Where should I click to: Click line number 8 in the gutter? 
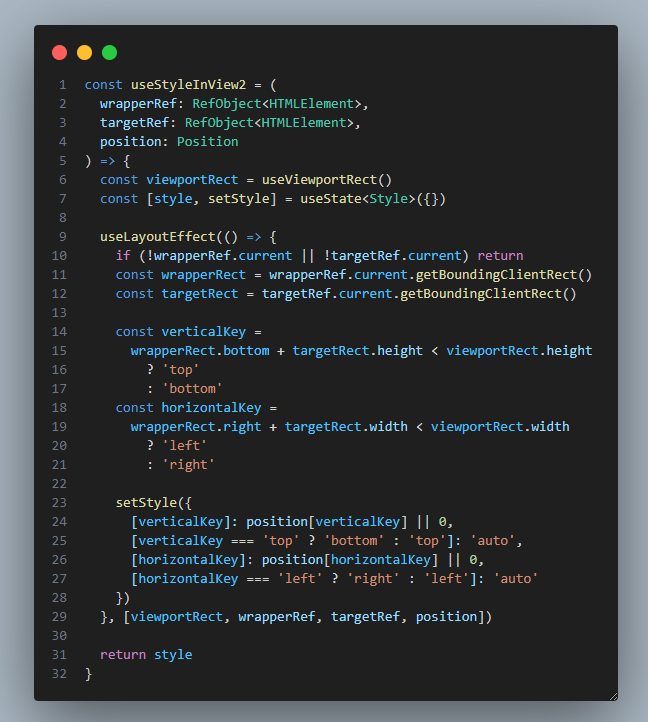tap(63, 218)
